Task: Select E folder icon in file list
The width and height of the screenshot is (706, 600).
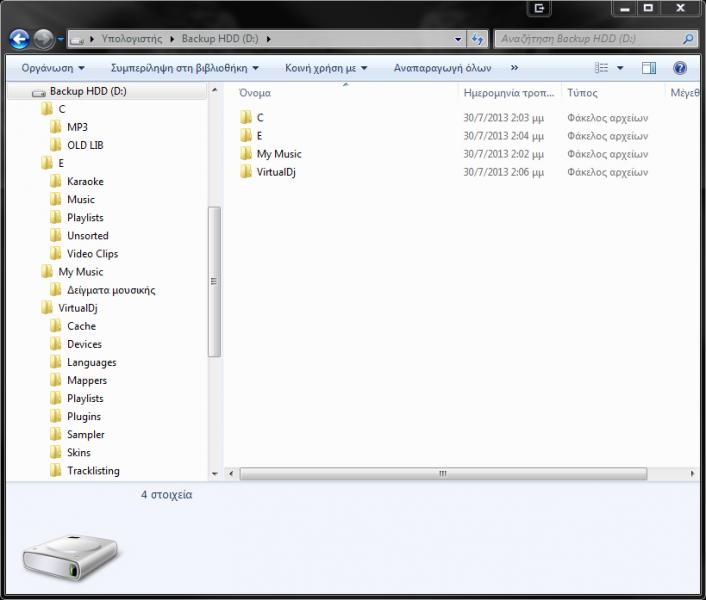Action: tap(246, 135)
